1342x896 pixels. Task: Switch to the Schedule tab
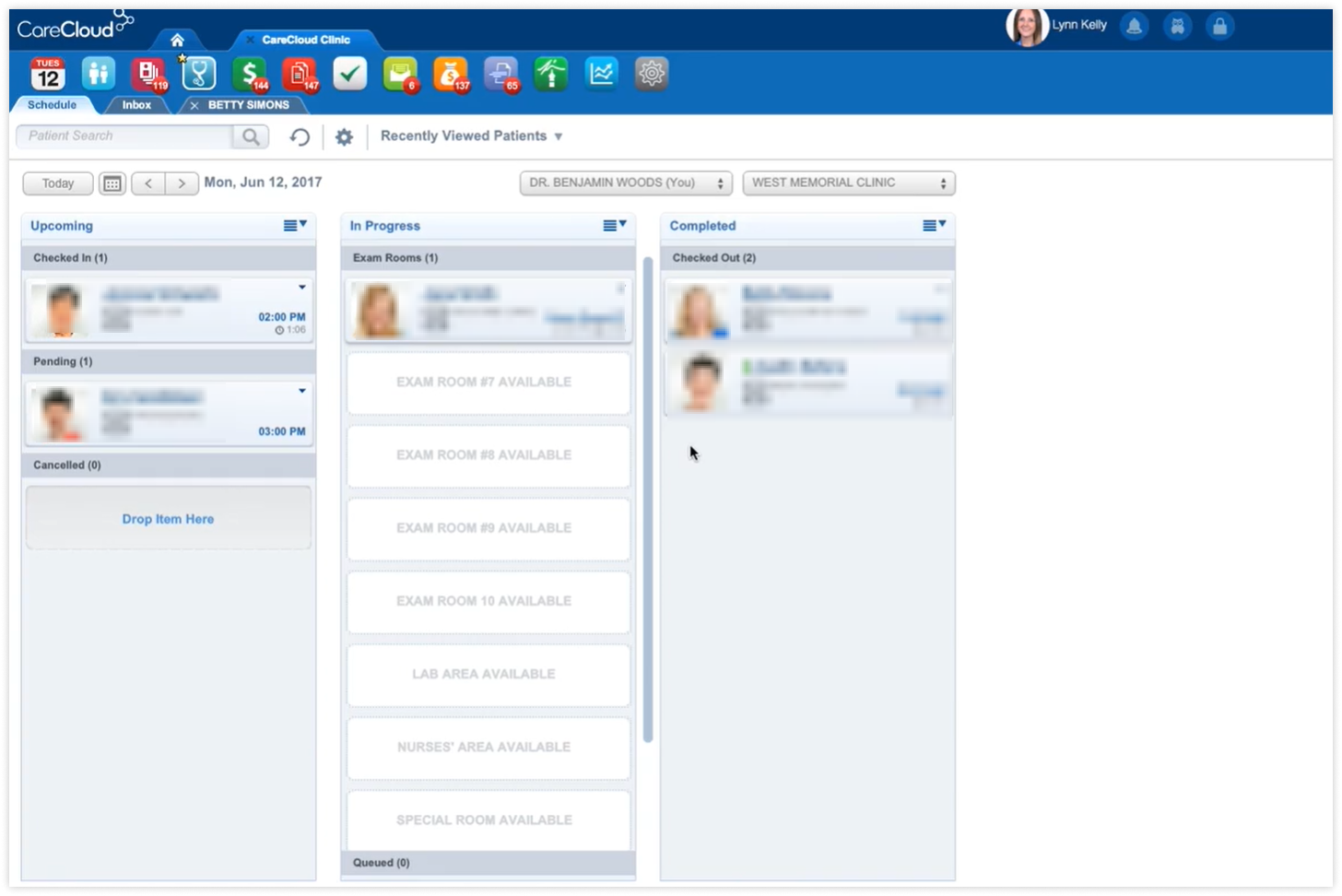tap(52, 105)
